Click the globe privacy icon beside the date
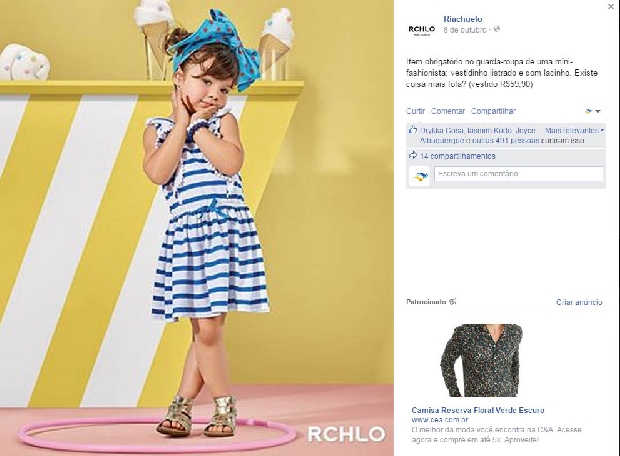The image size is (620, 456). click(x=497, y=29)
